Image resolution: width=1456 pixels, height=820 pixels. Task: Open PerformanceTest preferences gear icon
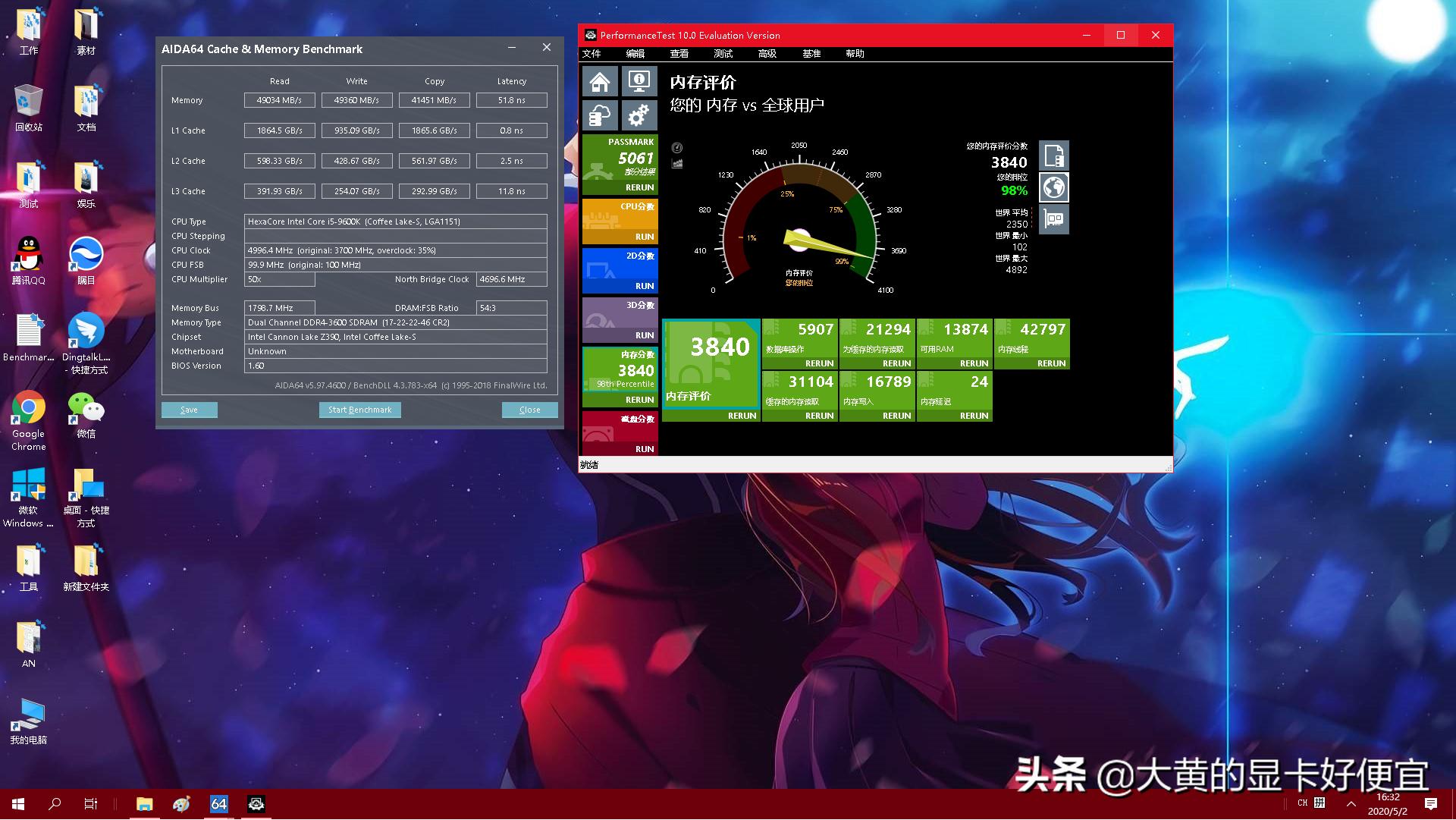(x=639, y=115)
